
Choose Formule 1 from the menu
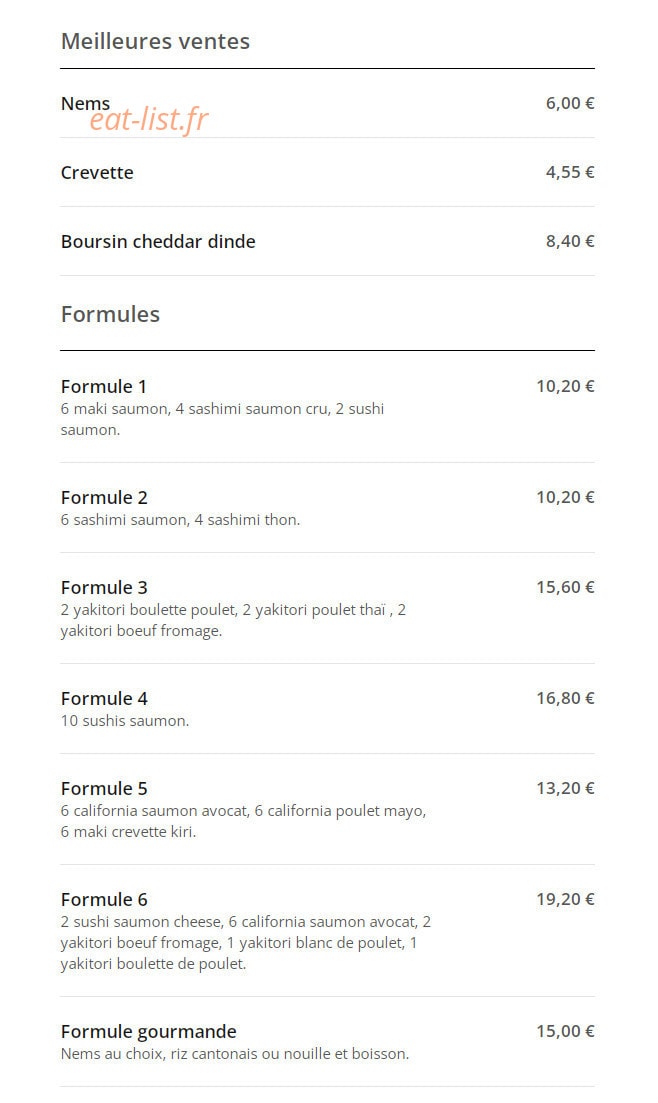pos(327,407)
